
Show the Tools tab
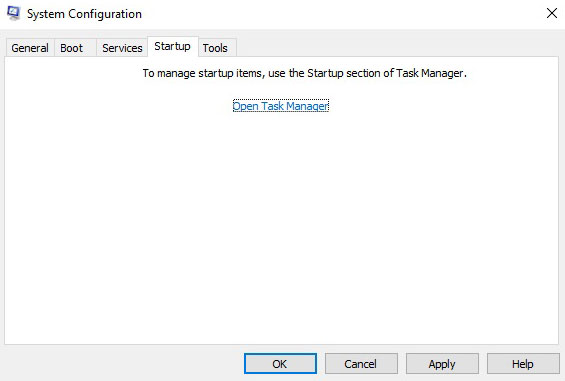coord(215,48)
